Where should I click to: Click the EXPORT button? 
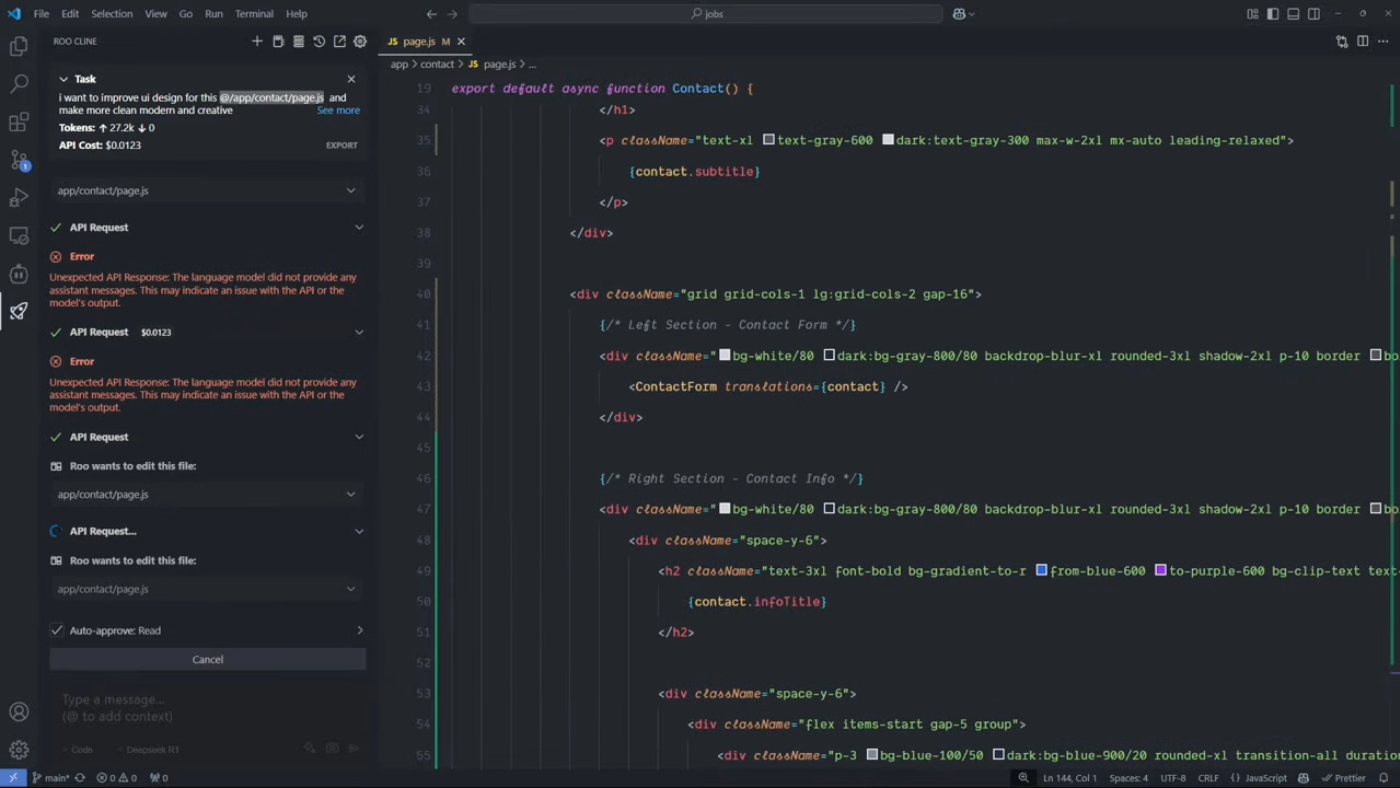click(341, 145)
